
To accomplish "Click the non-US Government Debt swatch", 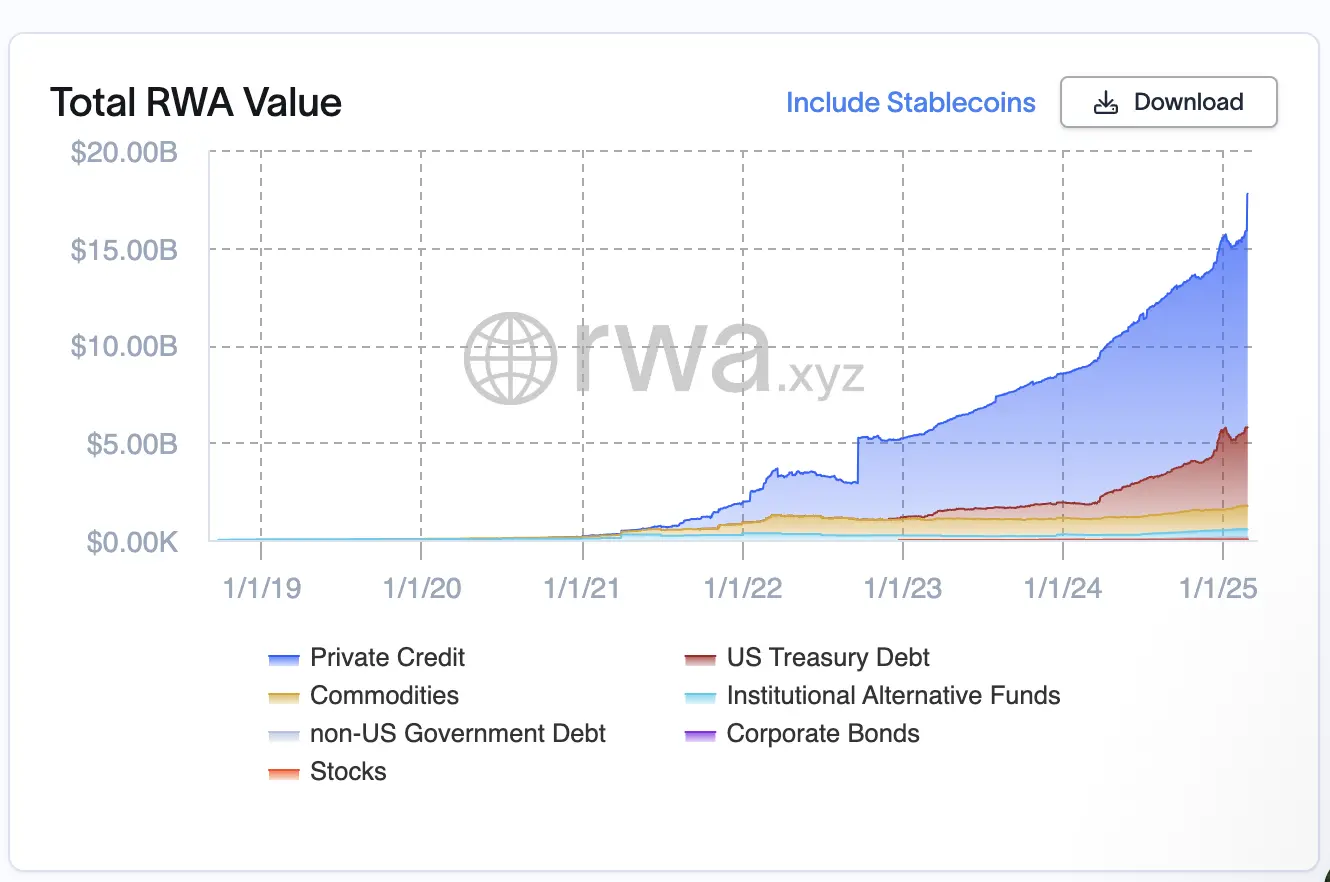I will click(284, 735).
